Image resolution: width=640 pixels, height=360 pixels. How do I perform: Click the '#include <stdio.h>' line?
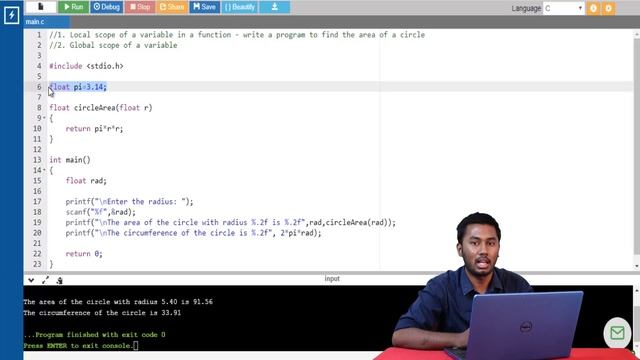pyautogui.click(x=86, y=66)
